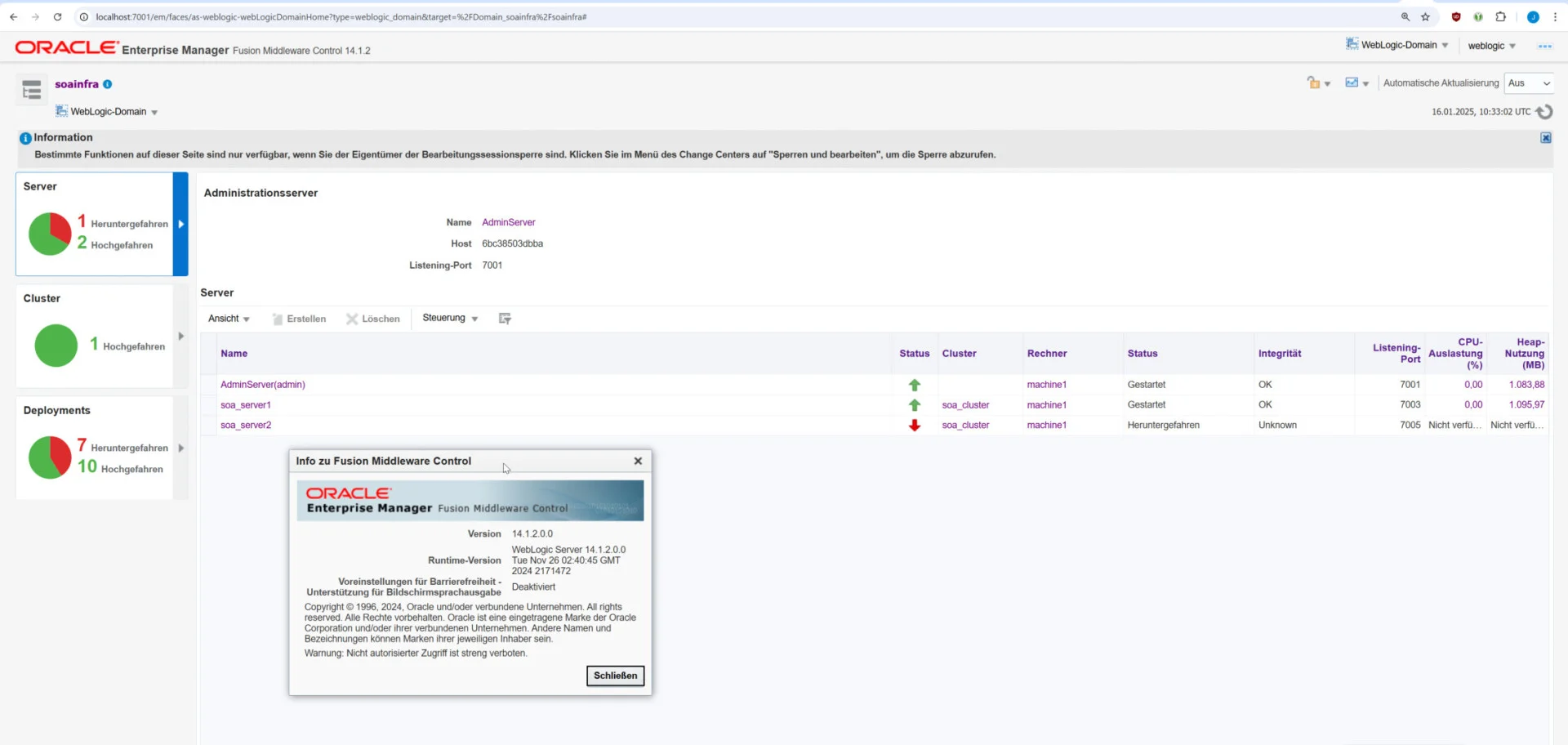Sort by the Heap-Nutzung (MB) column header
Screen dimensions: 1568x745
pyautogui.click(x=1525, y=354)
